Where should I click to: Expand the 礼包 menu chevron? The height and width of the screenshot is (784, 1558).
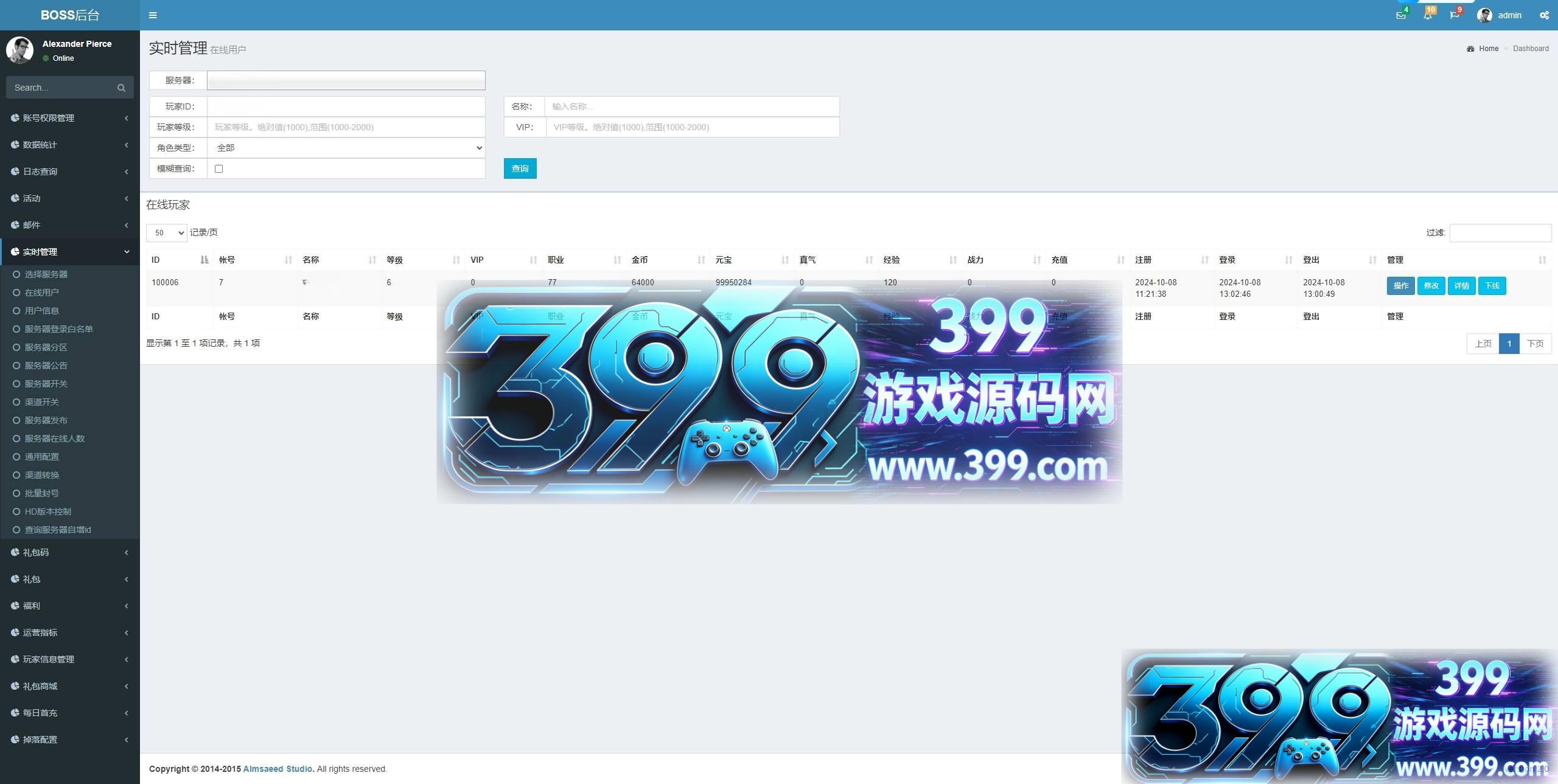127,579
